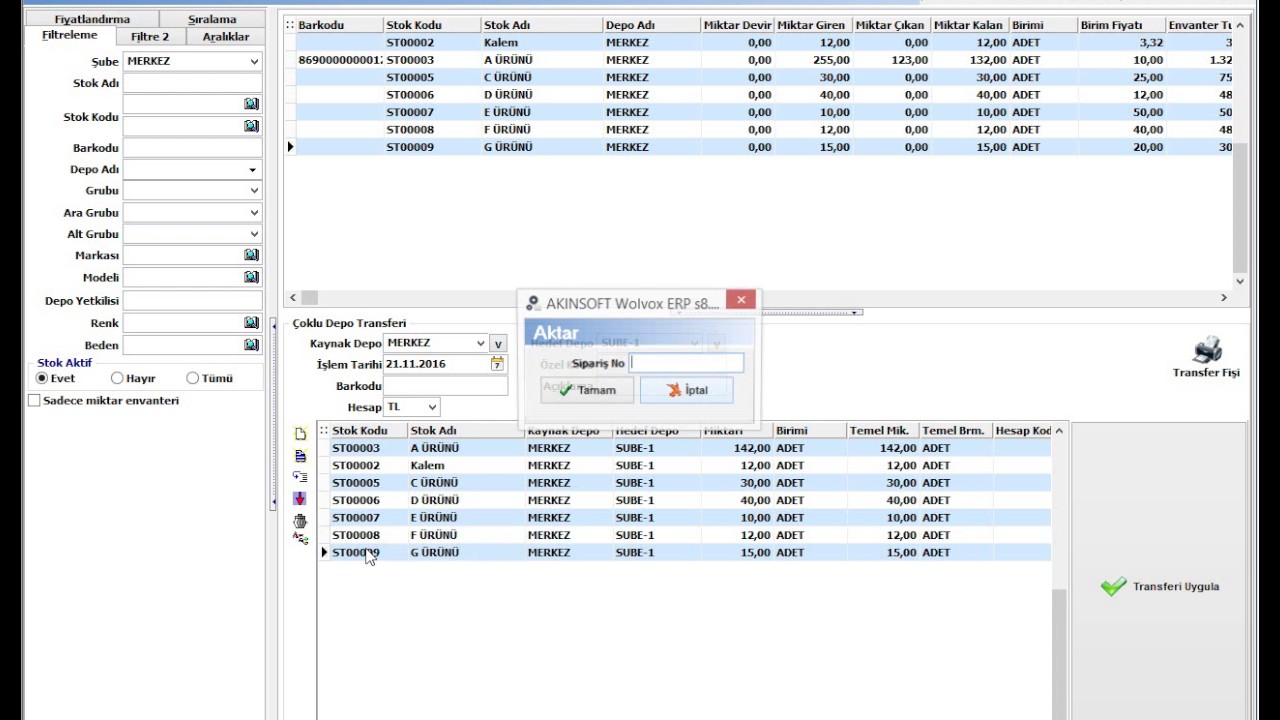Delete selection using the trash icon
Image resolution: width=1280 pixels, height=720 pixels.
pos(299,521)
